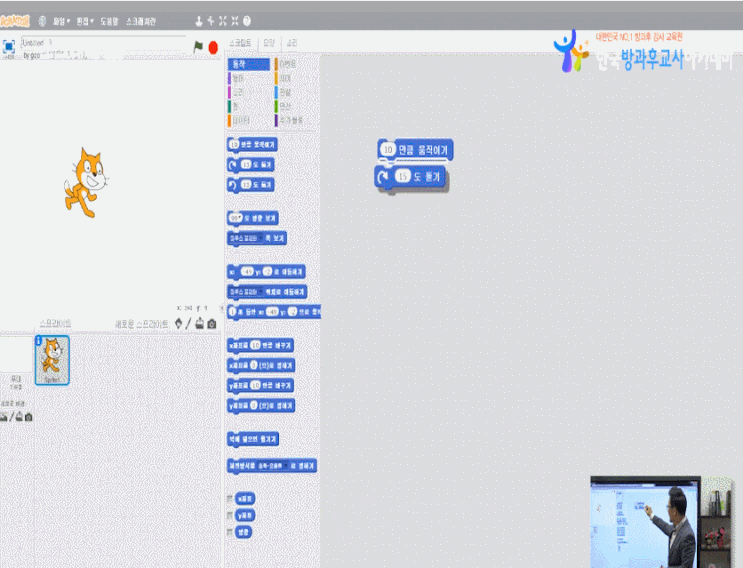
Task: Open mouse-pointer dropdown on 위치로 이동하기 block
Action: [261, 292]
